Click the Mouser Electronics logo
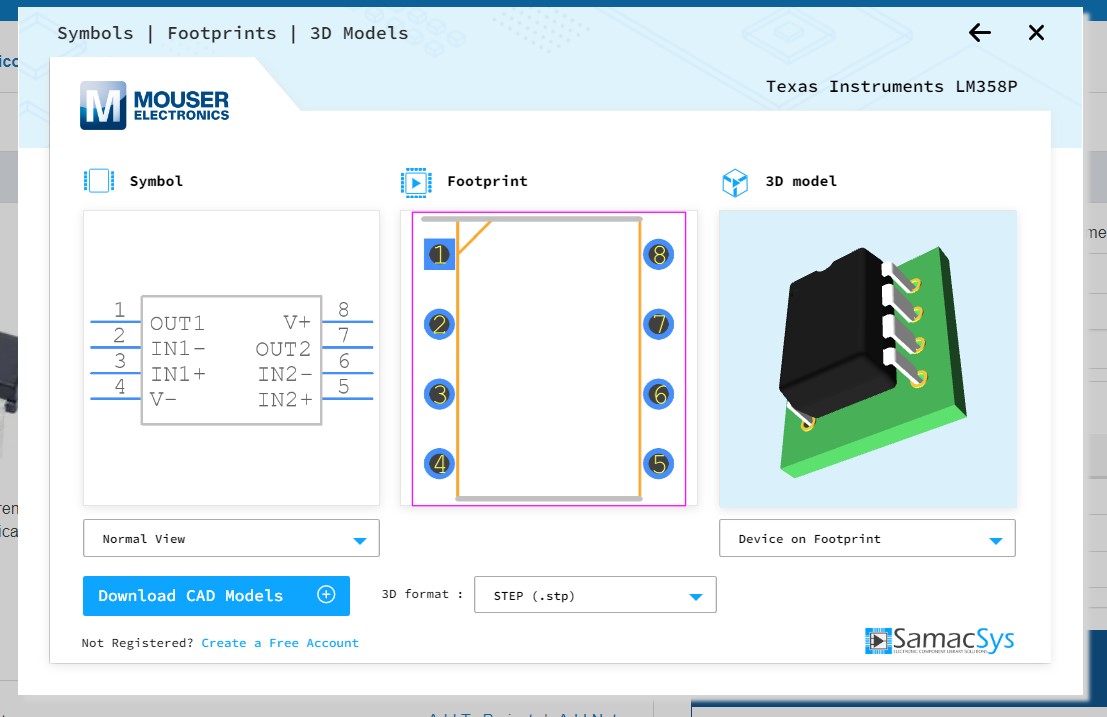 point(155,105)
